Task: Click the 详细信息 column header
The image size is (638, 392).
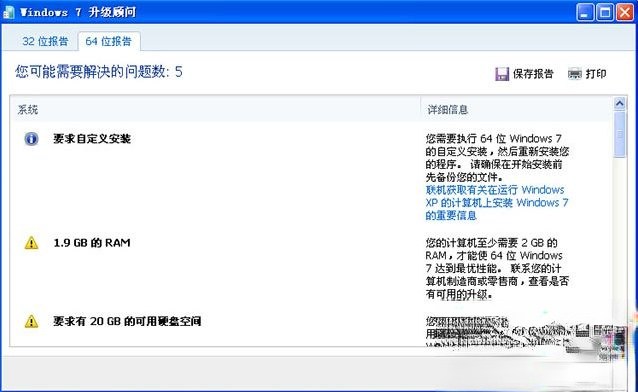Action: coord(448,109)
